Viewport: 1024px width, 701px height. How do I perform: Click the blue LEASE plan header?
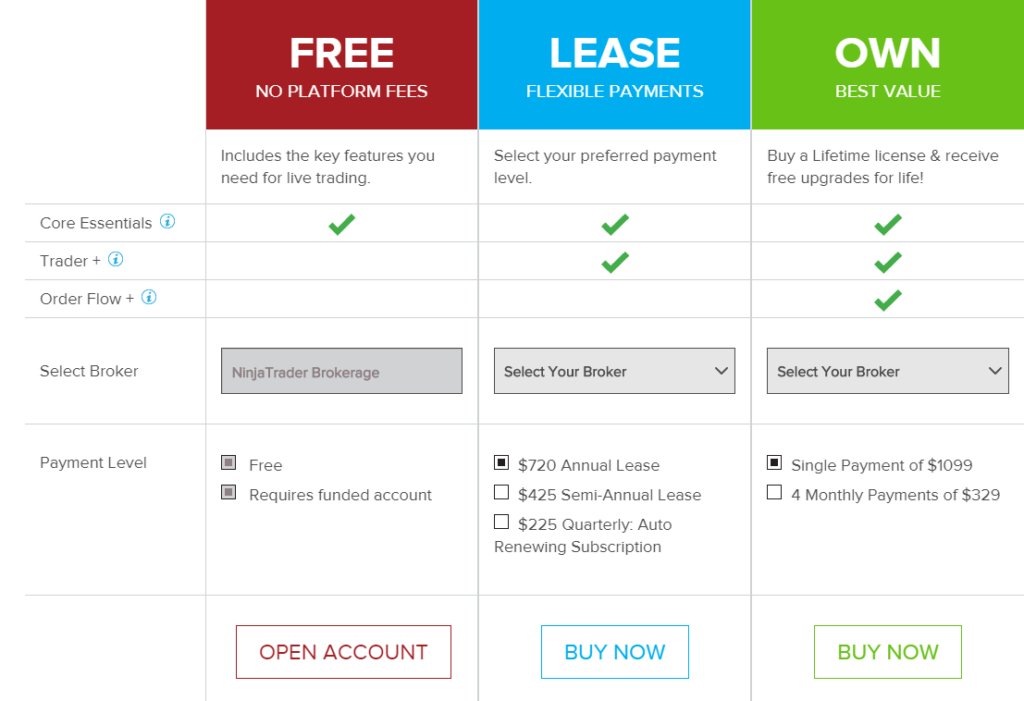[614, 65]
